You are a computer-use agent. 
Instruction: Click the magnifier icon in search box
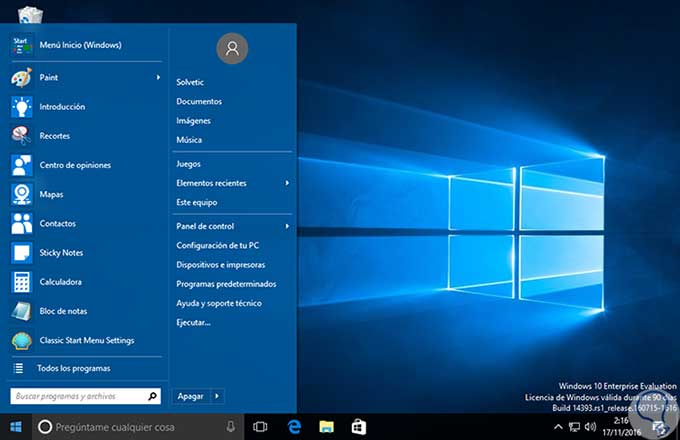[152, 396]
